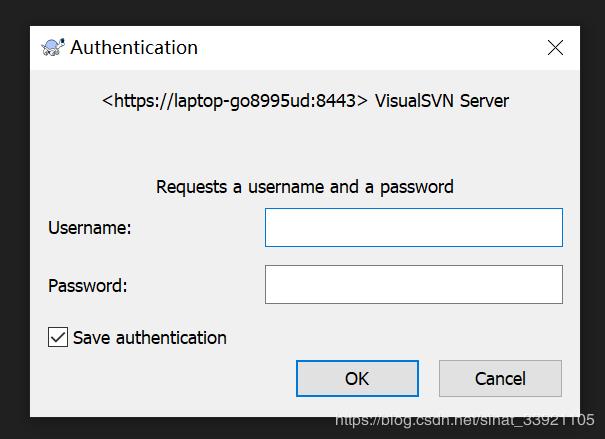Viewport: 605px width, 439px height.
Task: Focus the Password input field
Action: 413,285
